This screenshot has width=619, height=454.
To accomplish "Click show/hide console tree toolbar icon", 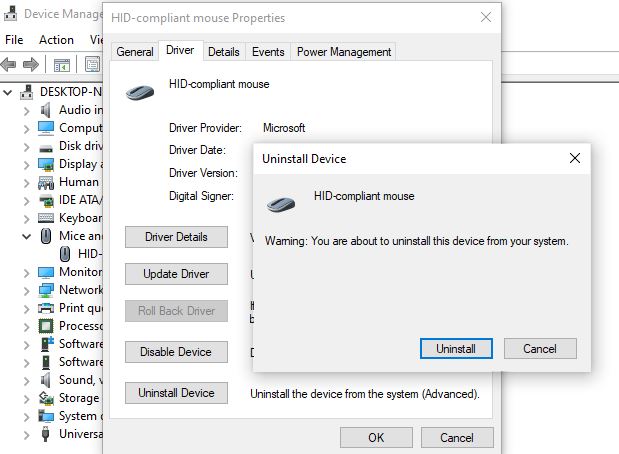I will click(62, 65).
